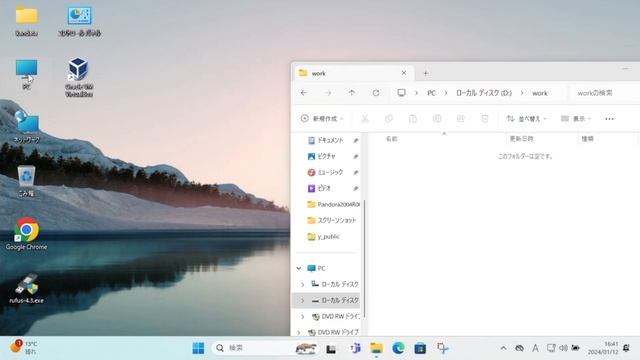
Task: Open Music in the navigation pane
Action: click(x=331, y=172)
